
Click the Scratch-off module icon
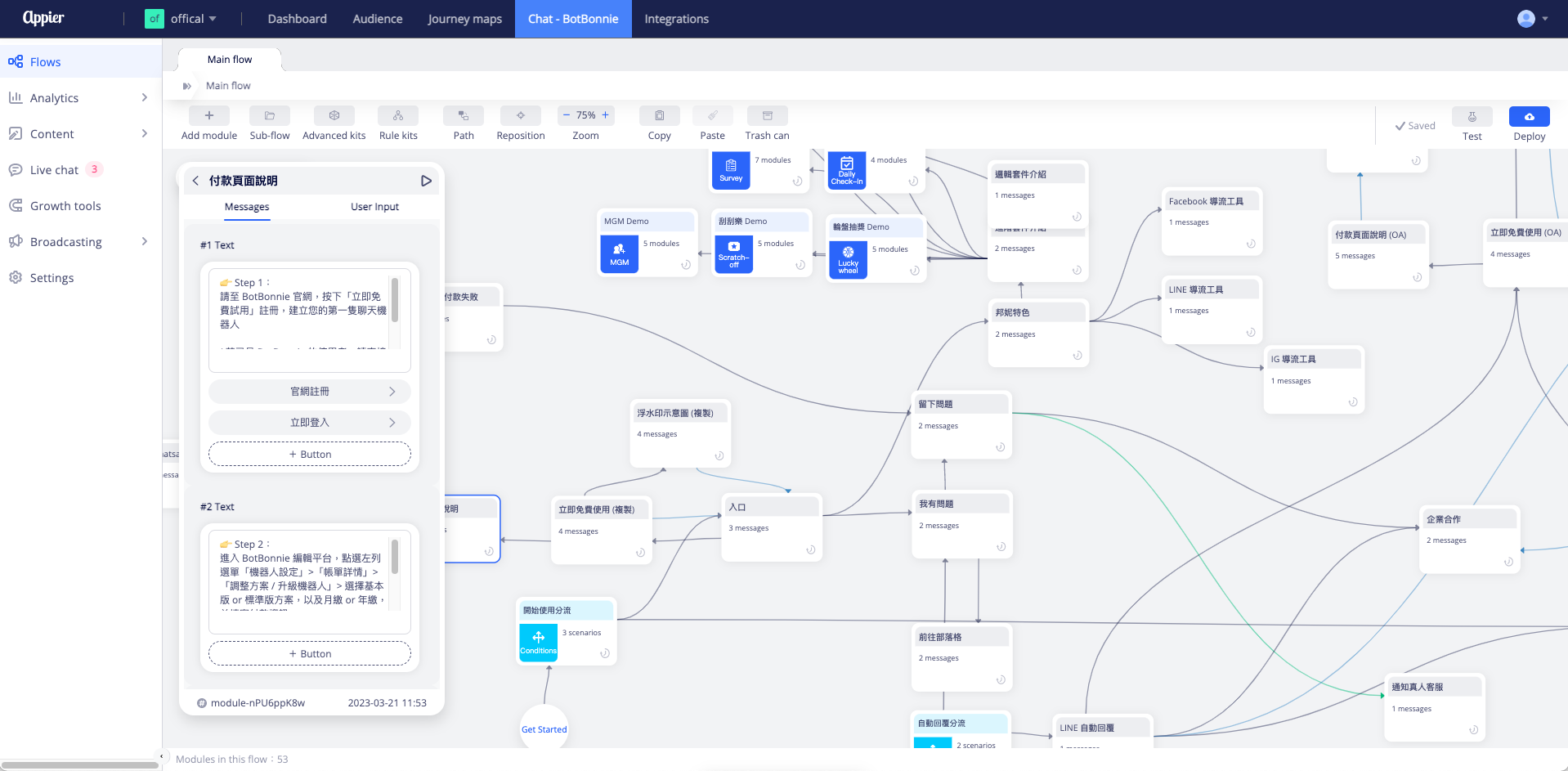[x=733, y=253]
